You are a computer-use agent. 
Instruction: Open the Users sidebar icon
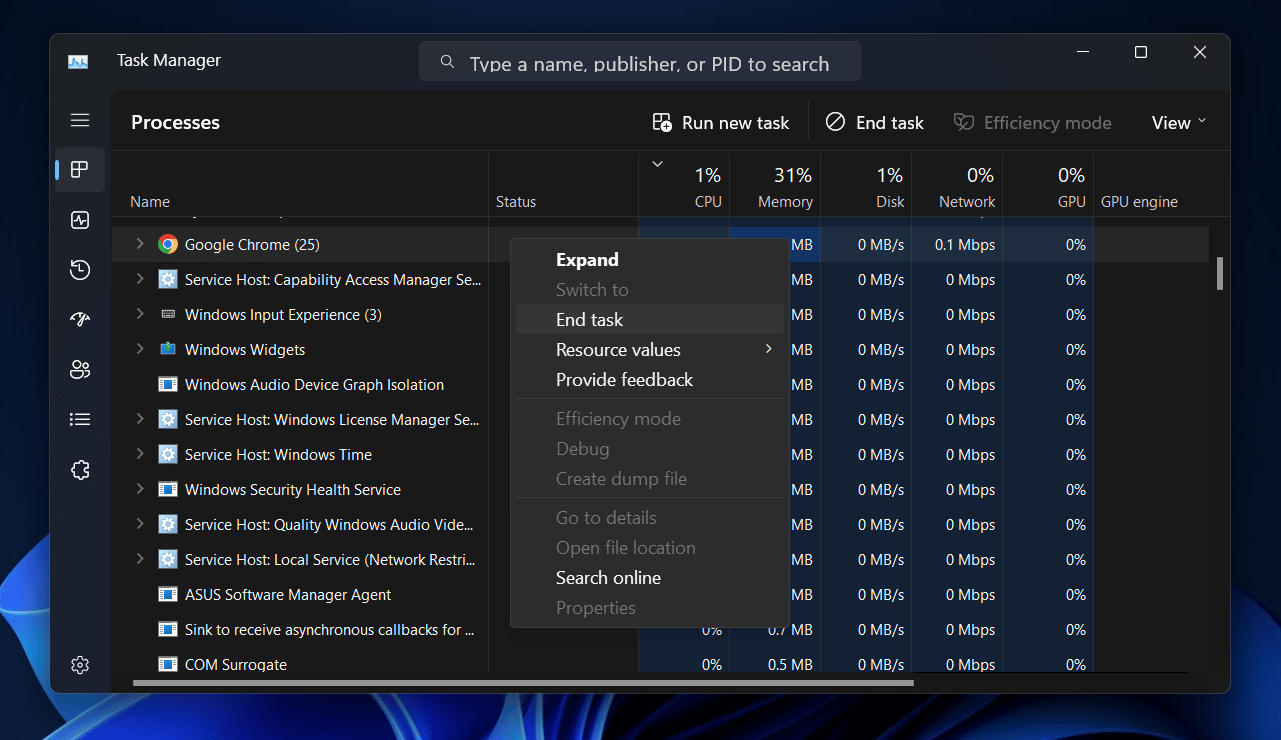pos(80,370)
